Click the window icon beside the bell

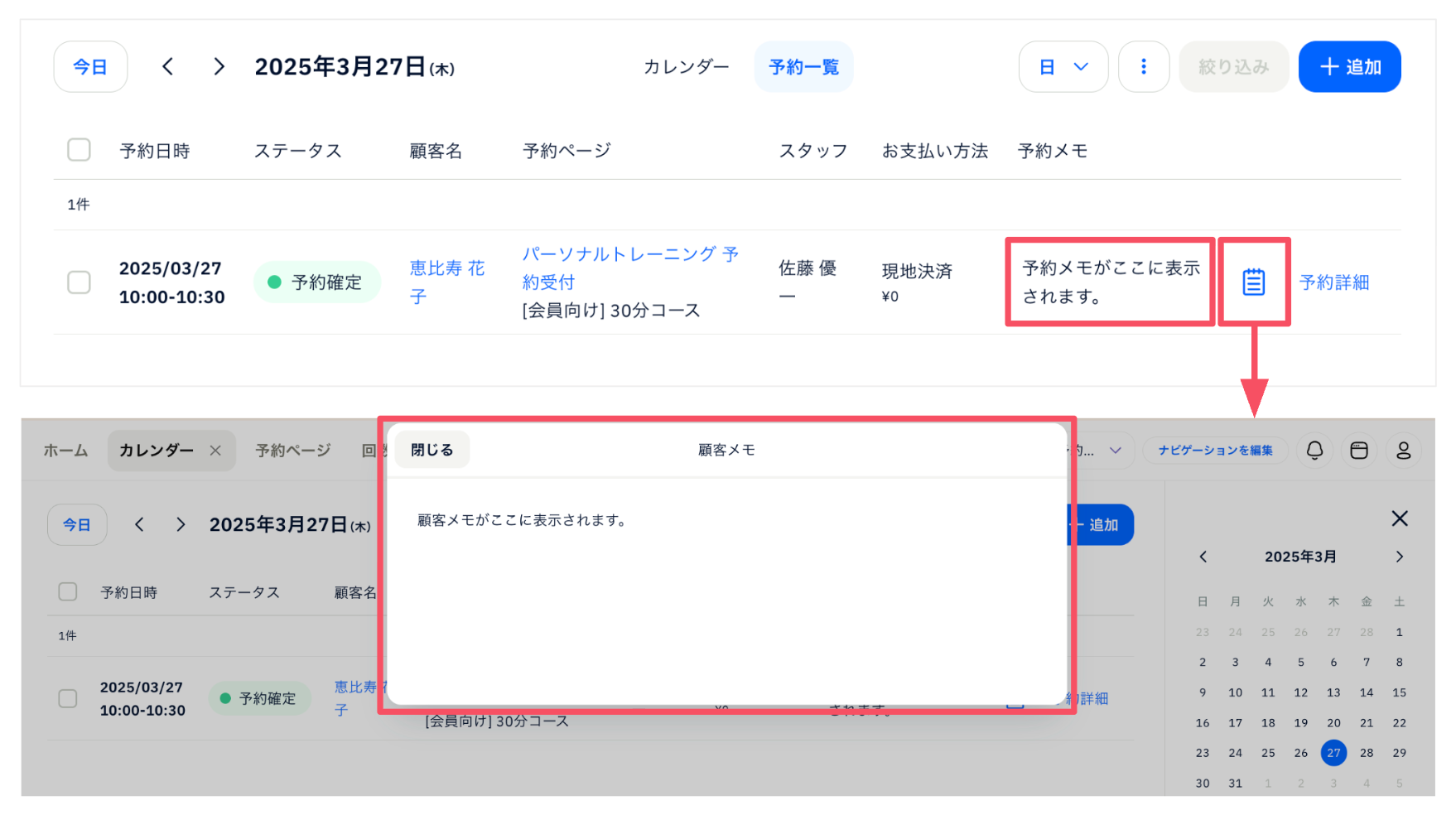1359,451
